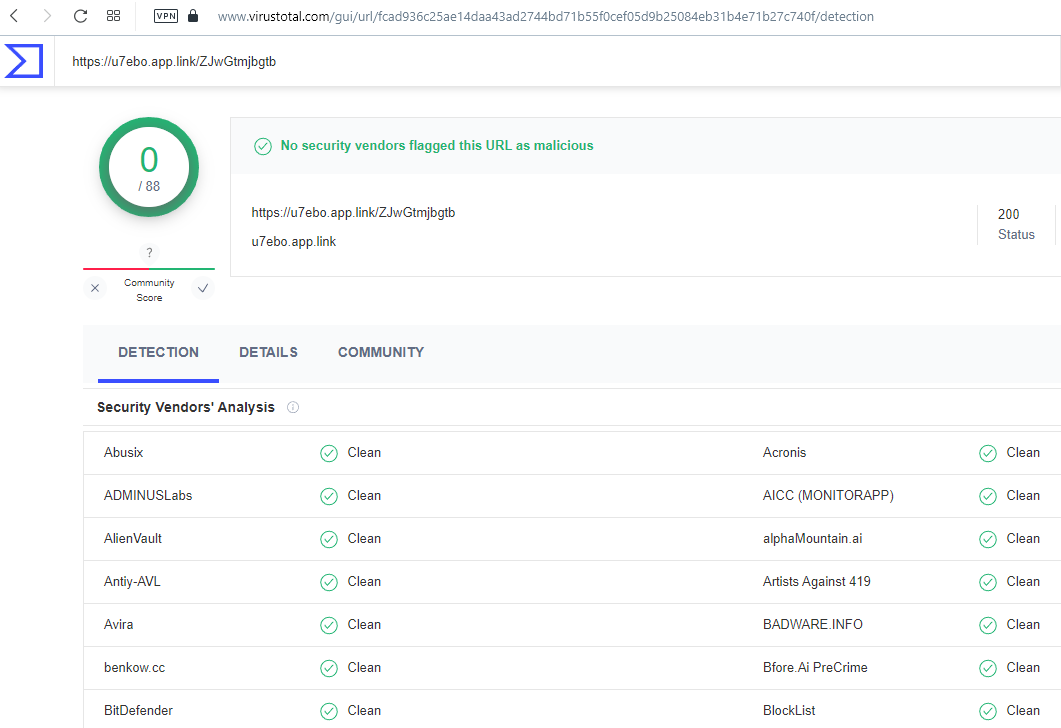The width and height of the screenshot is (1061, 728).
Task: Click the VPN badge in address bar
Action: [x=166, y=16]
